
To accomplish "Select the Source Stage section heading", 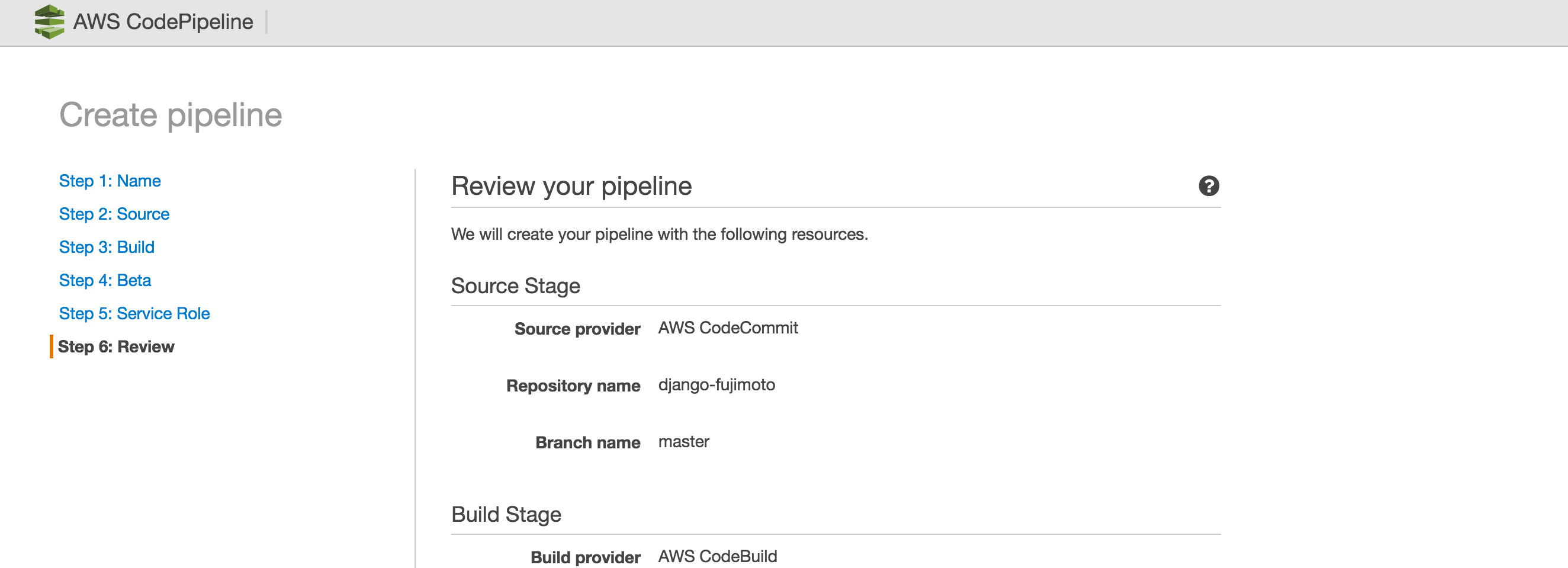I will coord(515,285).
